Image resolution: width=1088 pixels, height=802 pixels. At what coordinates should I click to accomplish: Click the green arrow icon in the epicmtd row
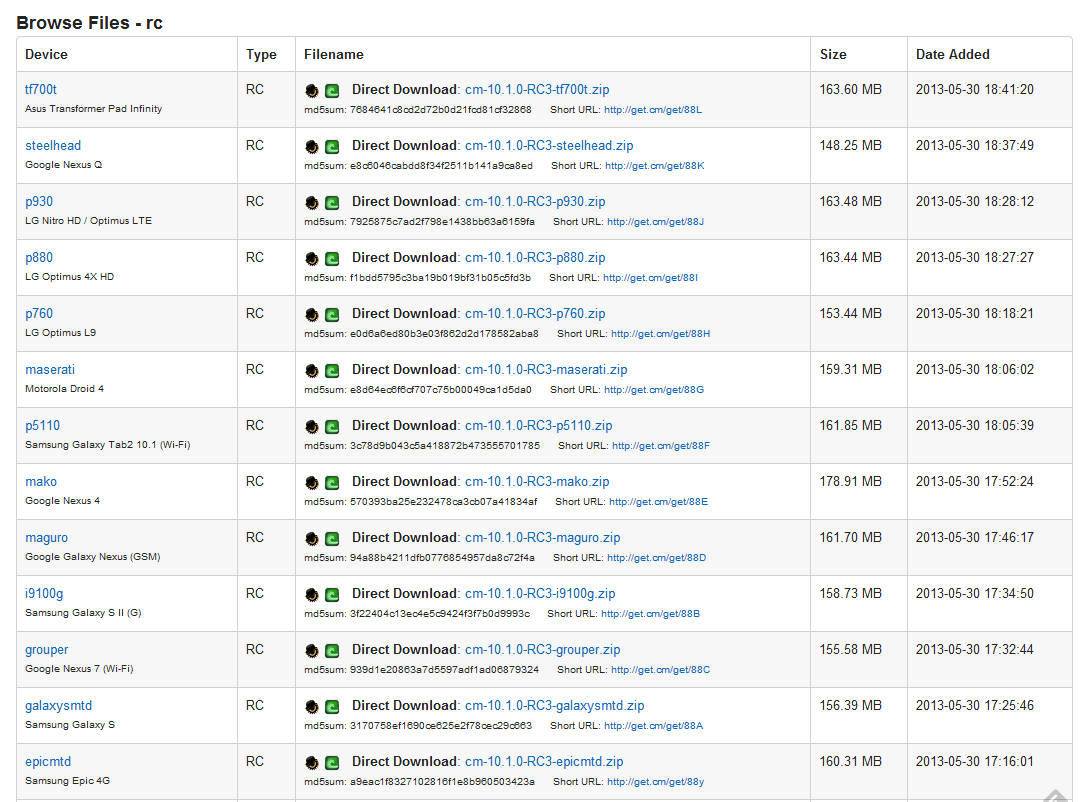[332, 763]
